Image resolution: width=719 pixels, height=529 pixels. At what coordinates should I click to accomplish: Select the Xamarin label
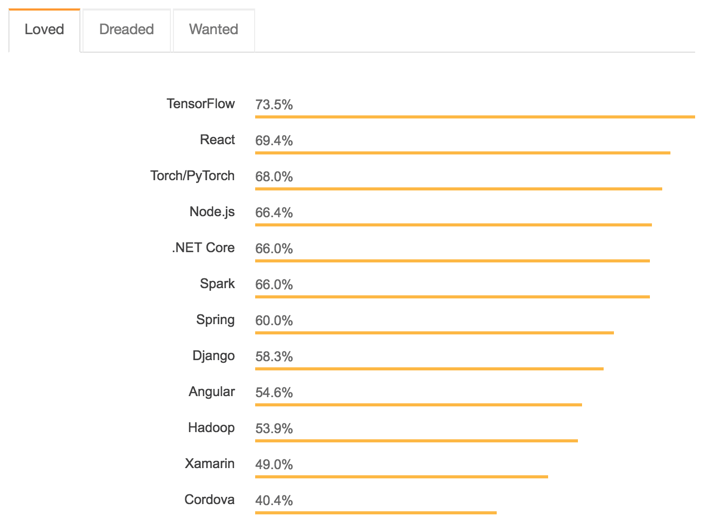[210, 464]
